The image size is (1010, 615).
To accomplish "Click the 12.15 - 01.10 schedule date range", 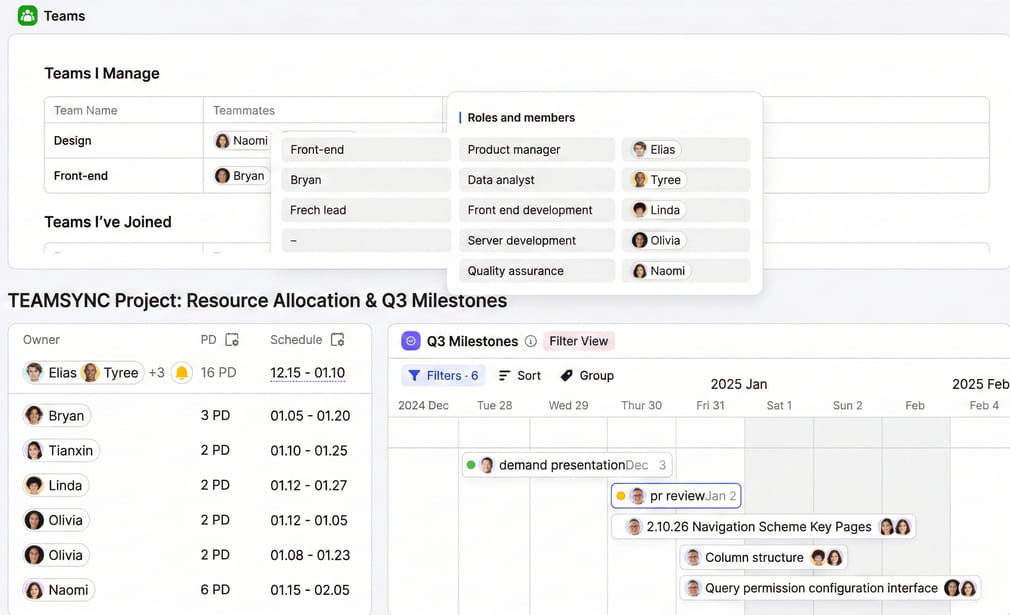I will pos(307,373).
